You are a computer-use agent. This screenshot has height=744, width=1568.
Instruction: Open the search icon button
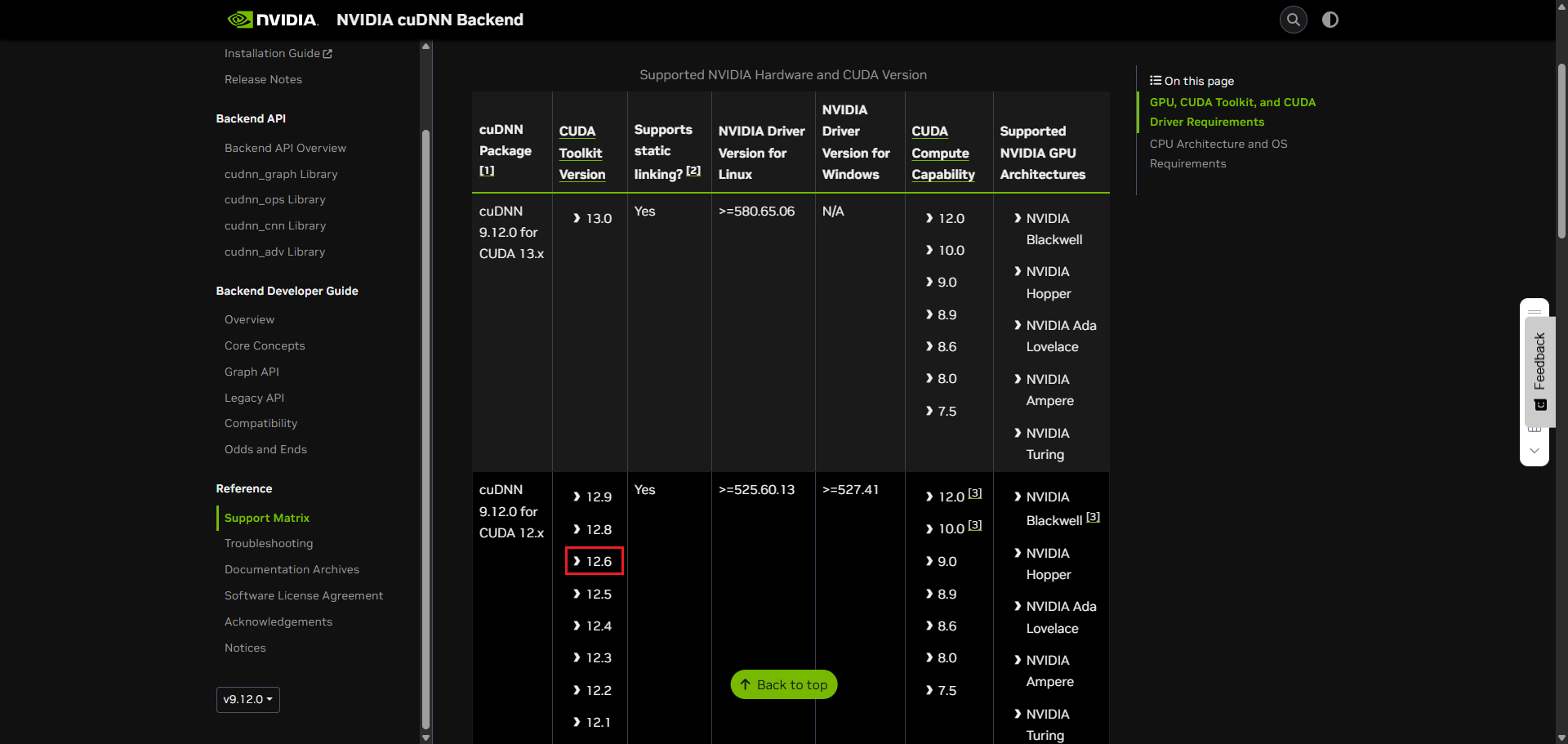(x=1293, y=20)
